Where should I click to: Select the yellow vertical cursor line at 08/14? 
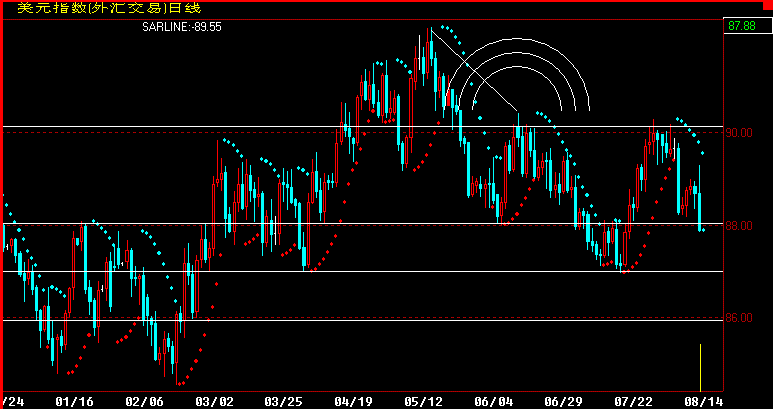[701, 368]
